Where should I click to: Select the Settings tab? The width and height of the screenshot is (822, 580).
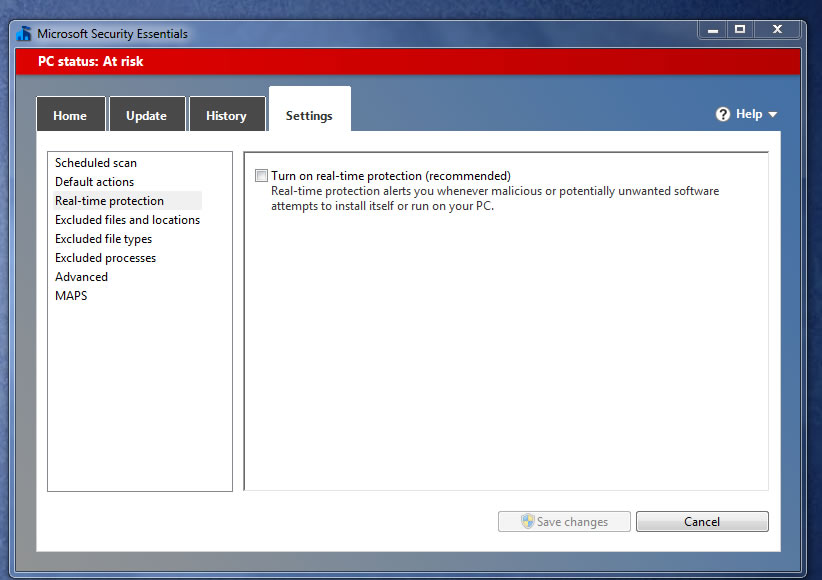coord(309,110)
